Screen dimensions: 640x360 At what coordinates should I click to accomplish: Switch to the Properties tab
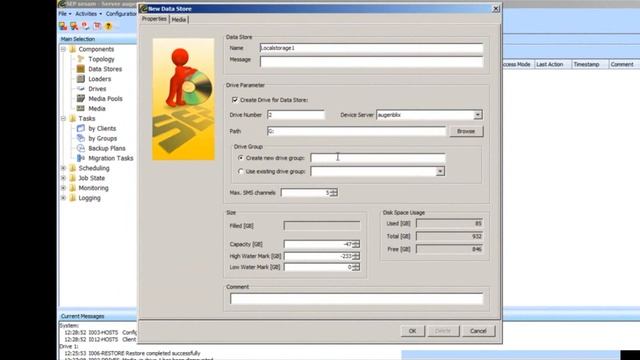point(154,19)
